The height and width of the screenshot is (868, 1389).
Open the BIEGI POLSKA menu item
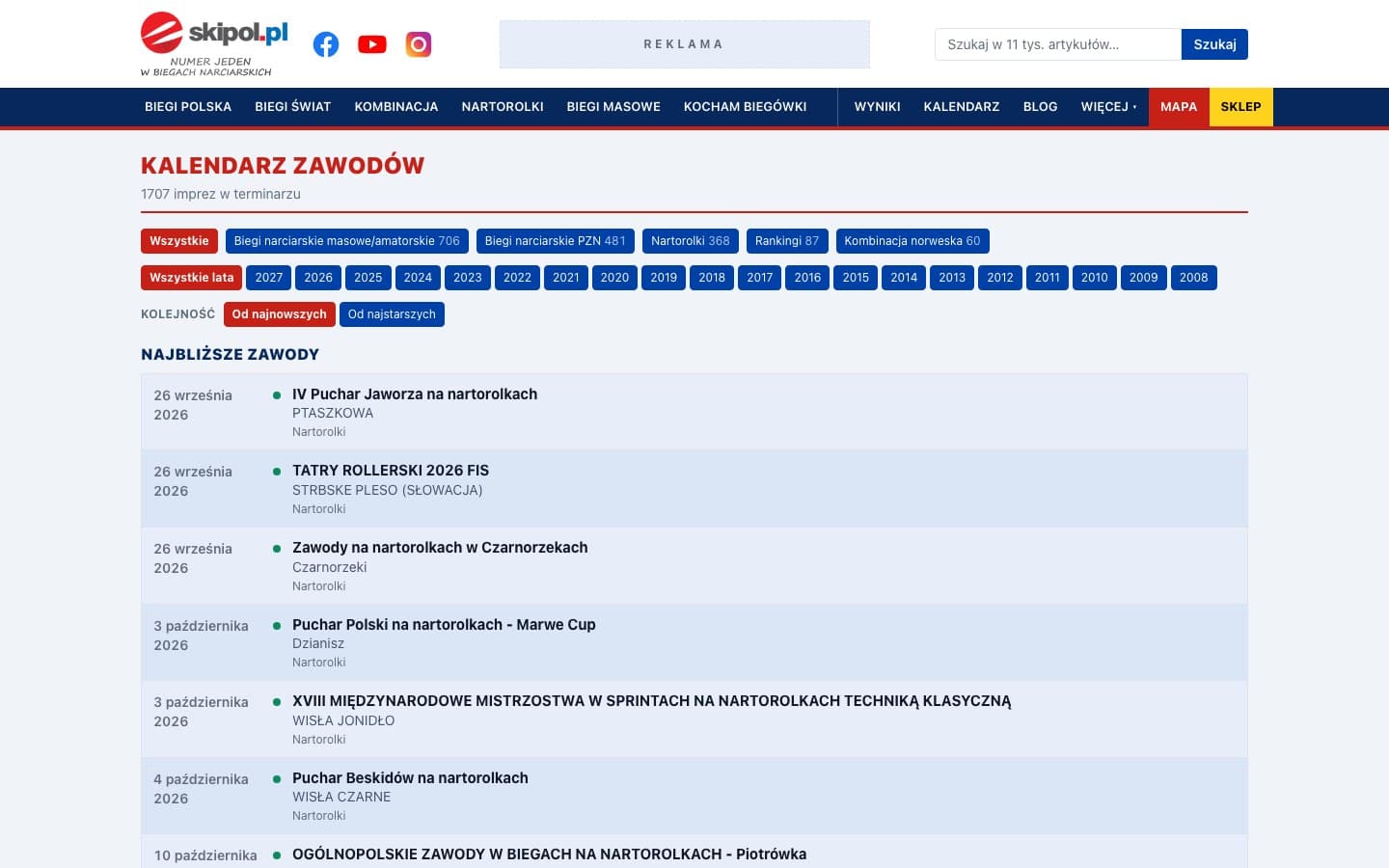pyautogui.click(x=188, y=107)
